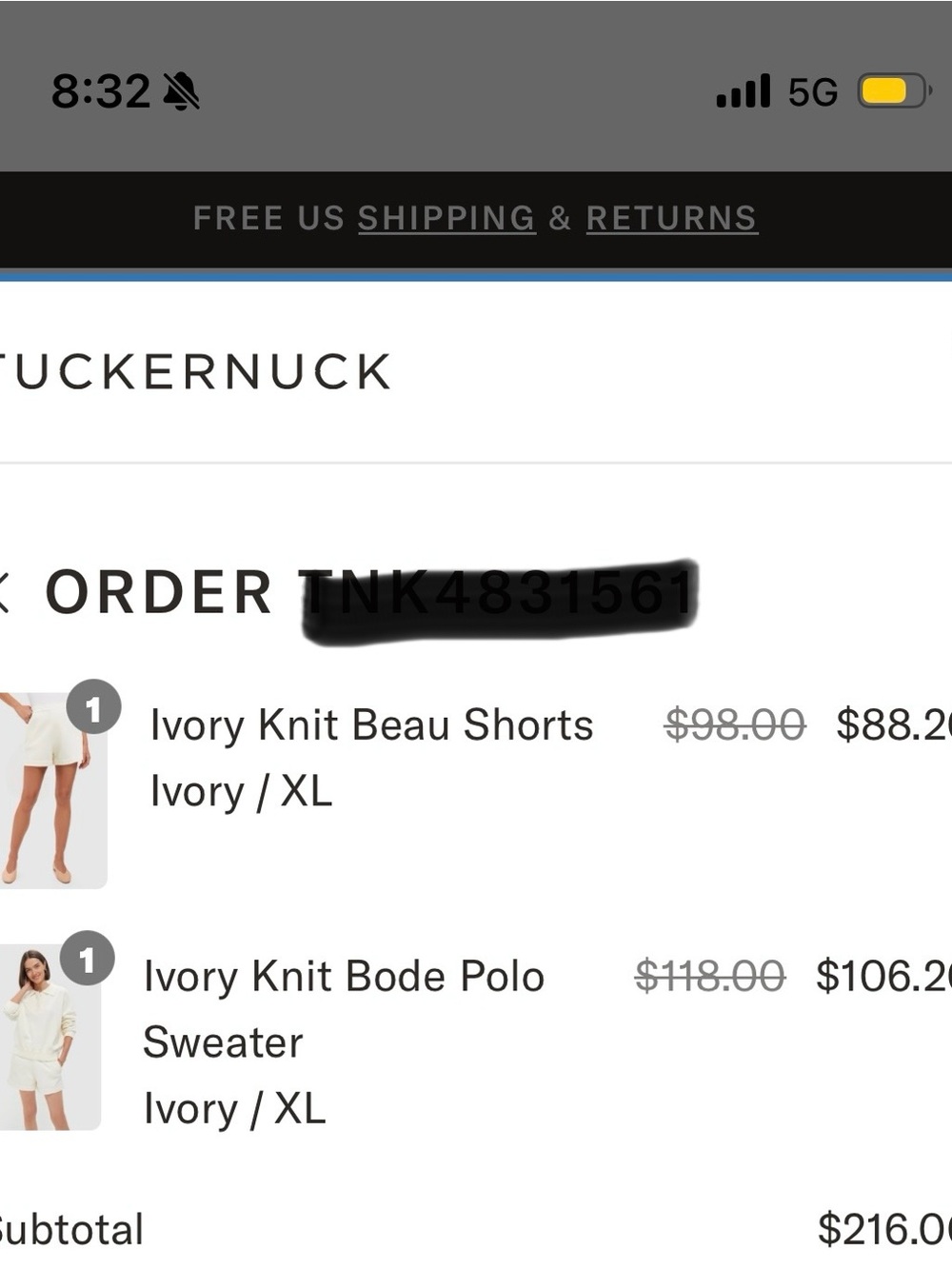The height and width of the screenshot is (1269, 952).
Task: Tap the 8:32 status bar clock
Action: [101, 92]
